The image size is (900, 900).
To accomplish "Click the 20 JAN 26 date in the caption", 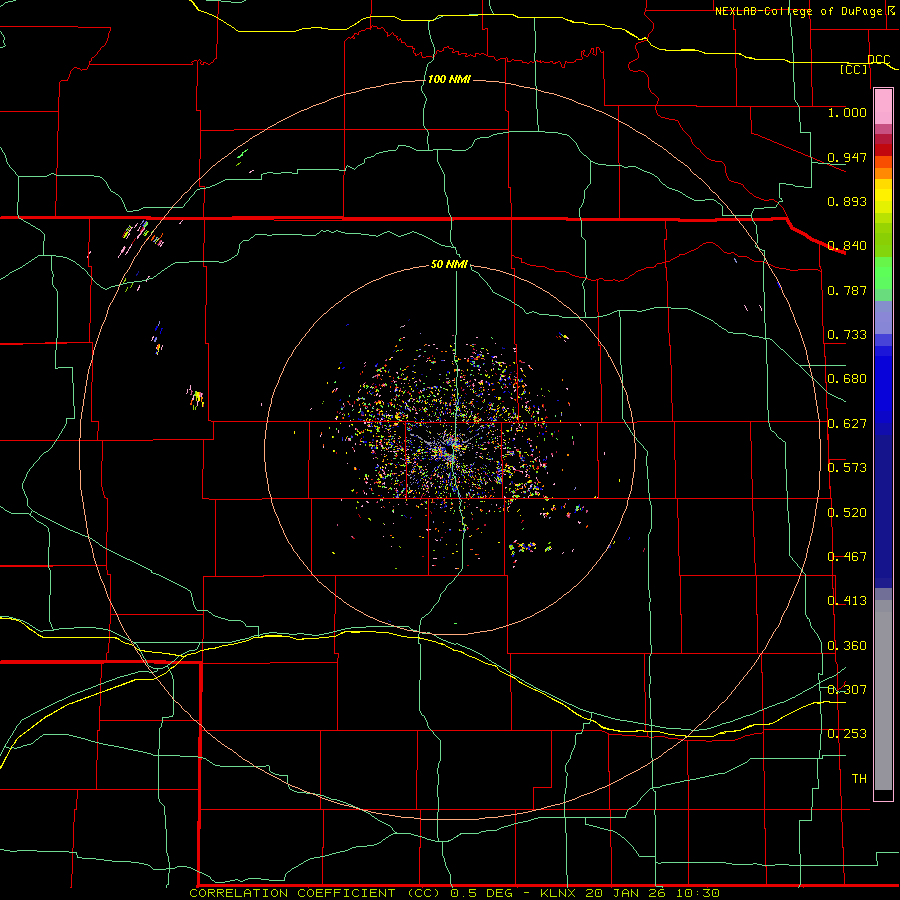I will (625, 893).
